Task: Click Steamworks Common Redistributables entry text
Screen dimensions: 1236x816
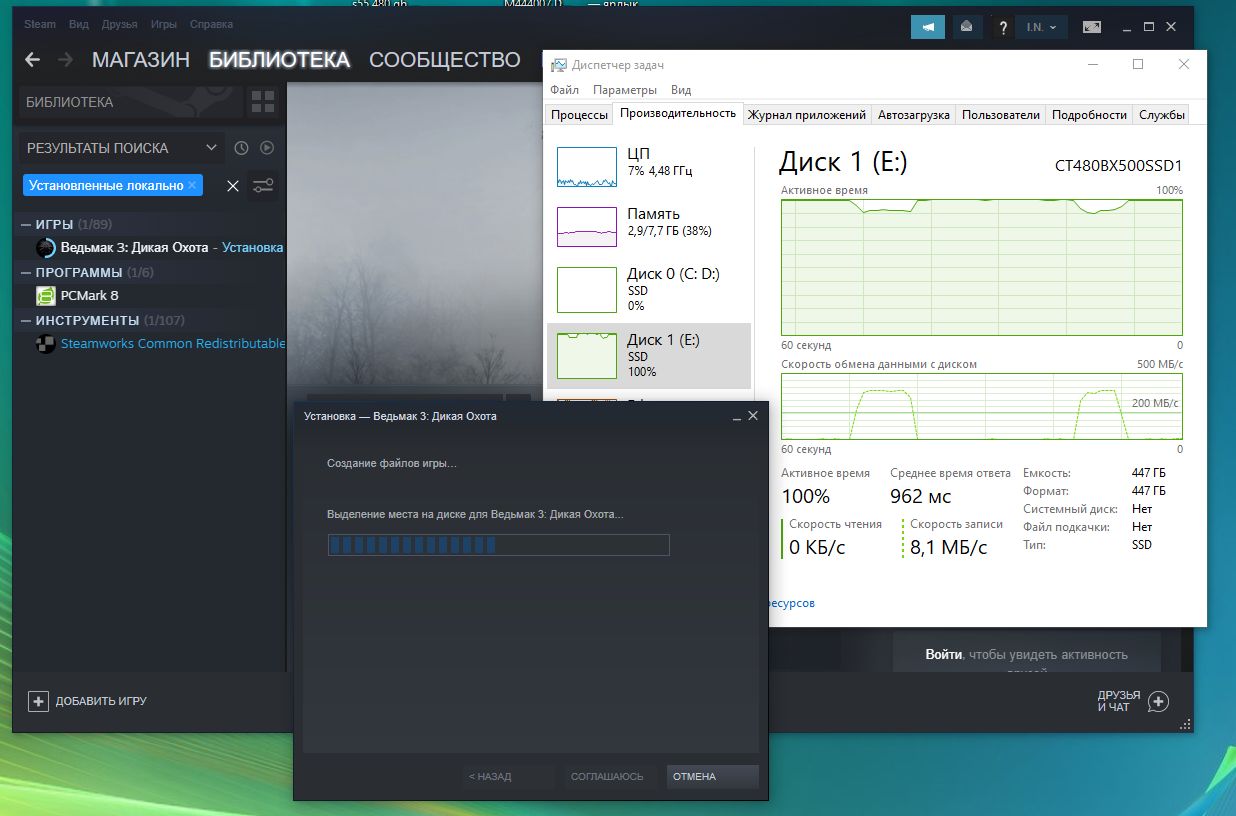Action: [x=173, y=343]
